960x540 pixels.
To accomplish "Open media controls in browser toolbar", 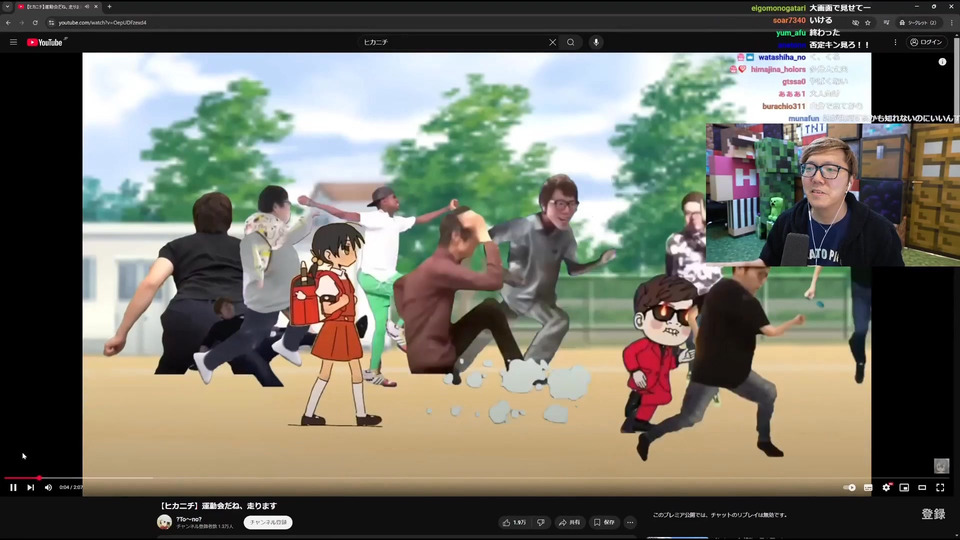I will (886, 23).
